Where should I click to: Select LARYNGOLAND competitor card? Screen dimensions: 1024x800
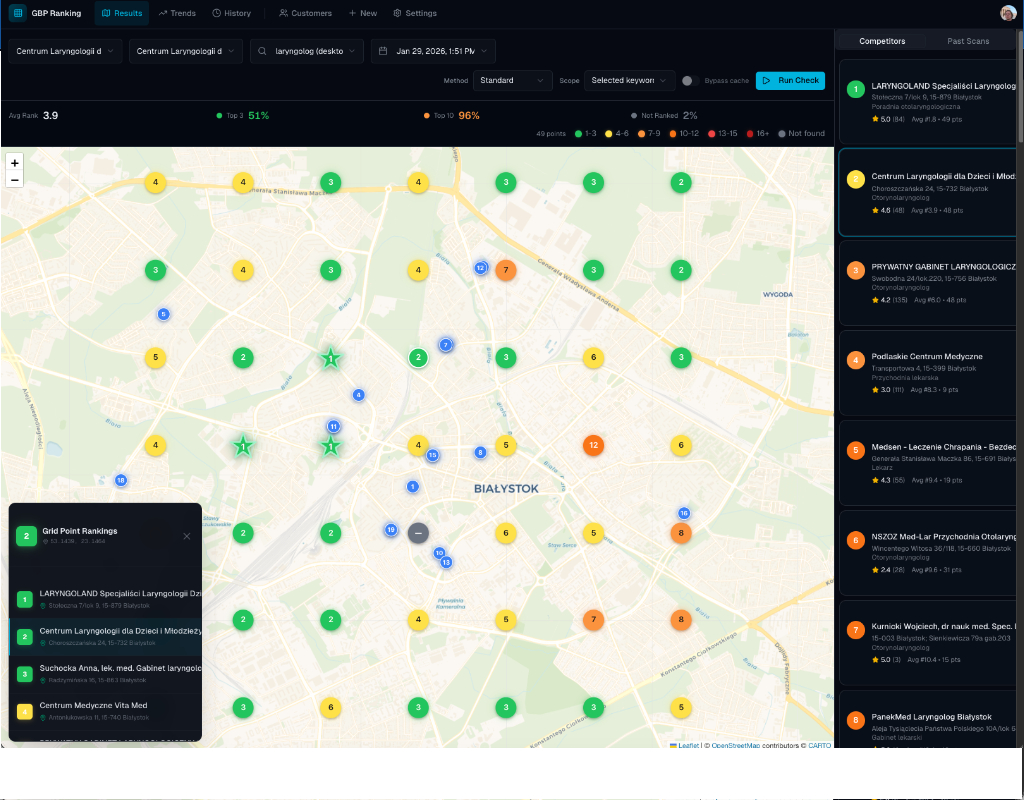tap(928, 102)
